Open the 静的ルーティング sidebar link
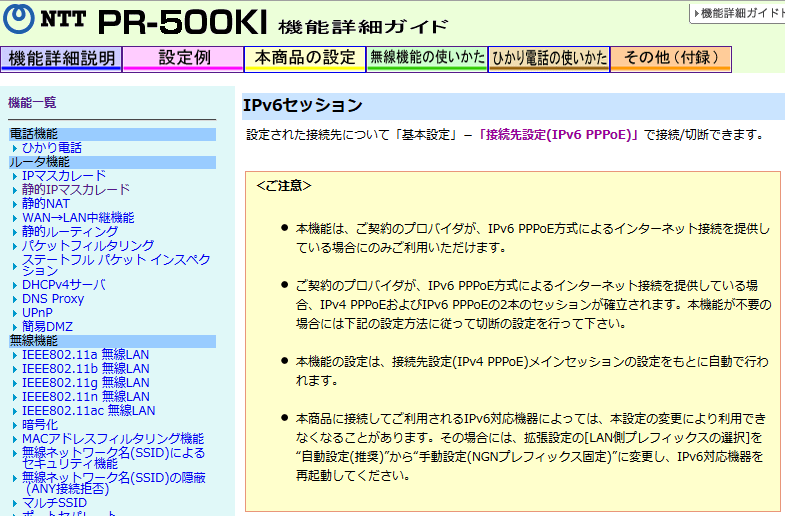Viewport: 785px width, 516px height. click(x=70, y=232)
